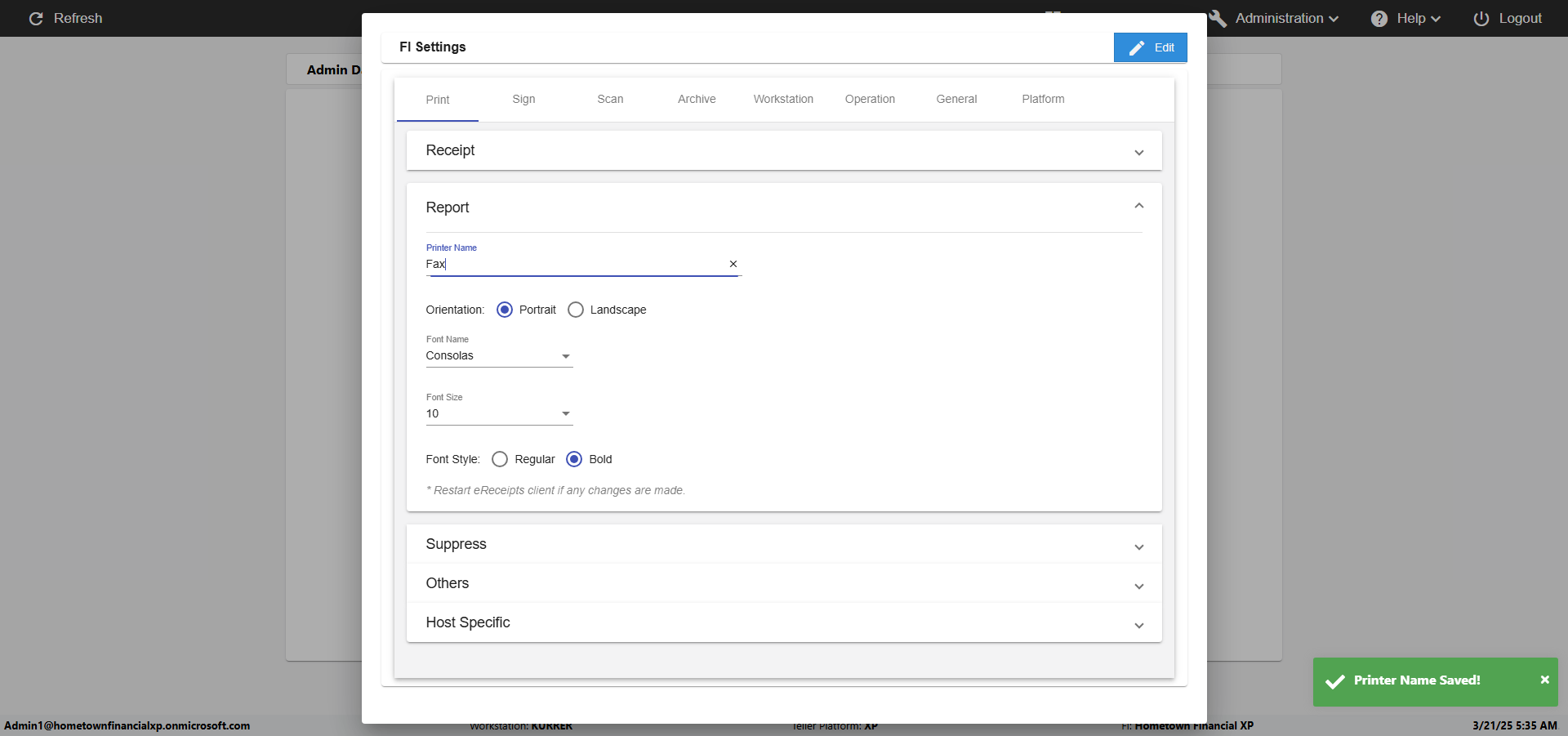This screenshot has width=1568, height=736.
Task: Choose Regular font style
Action: pos(500,459)
